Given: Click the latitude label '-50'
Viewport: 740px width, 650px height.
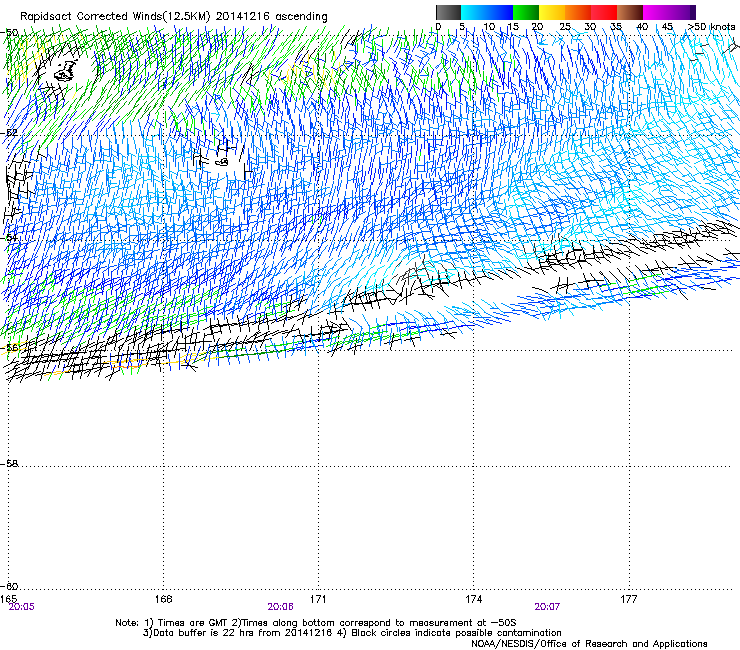Looking at the screenshot, I should 9,33.
